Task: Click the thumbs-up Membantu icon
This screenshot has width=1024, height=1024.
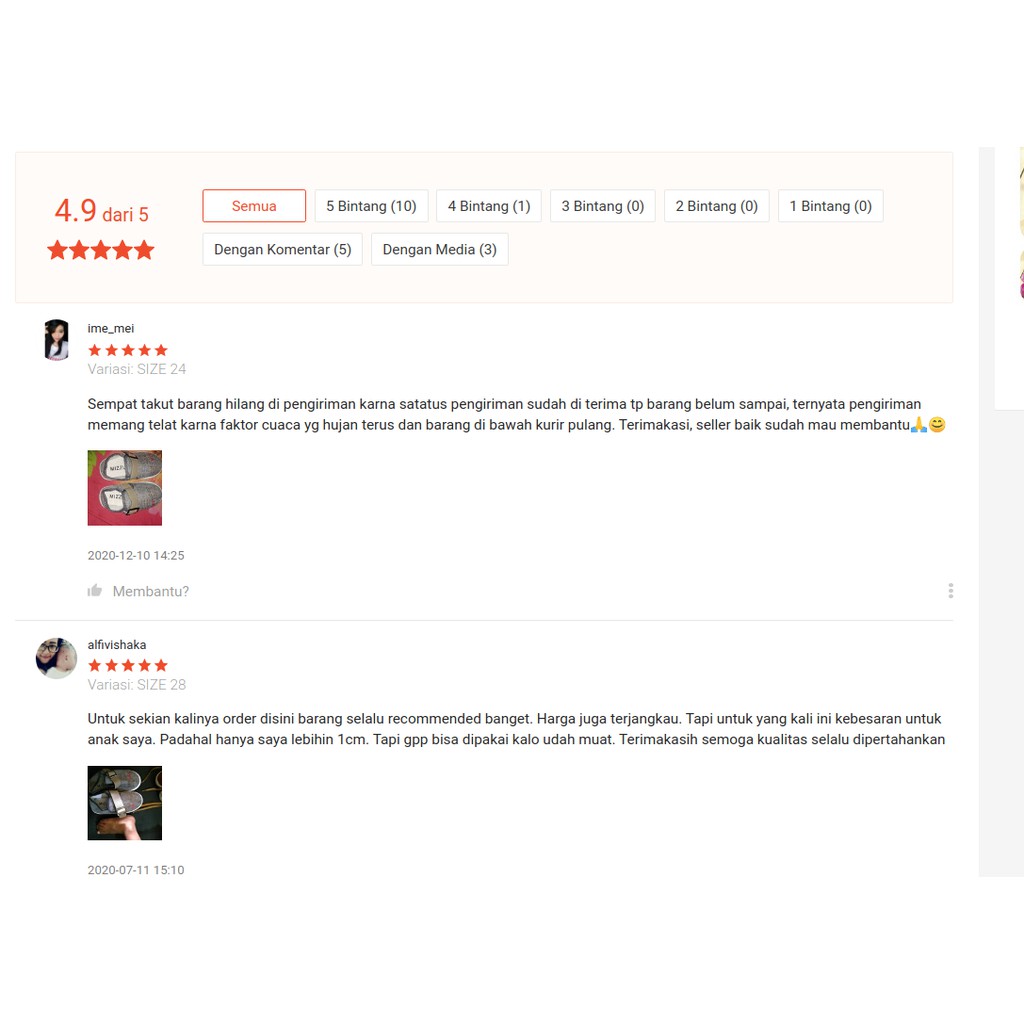Action: (95, 590)
